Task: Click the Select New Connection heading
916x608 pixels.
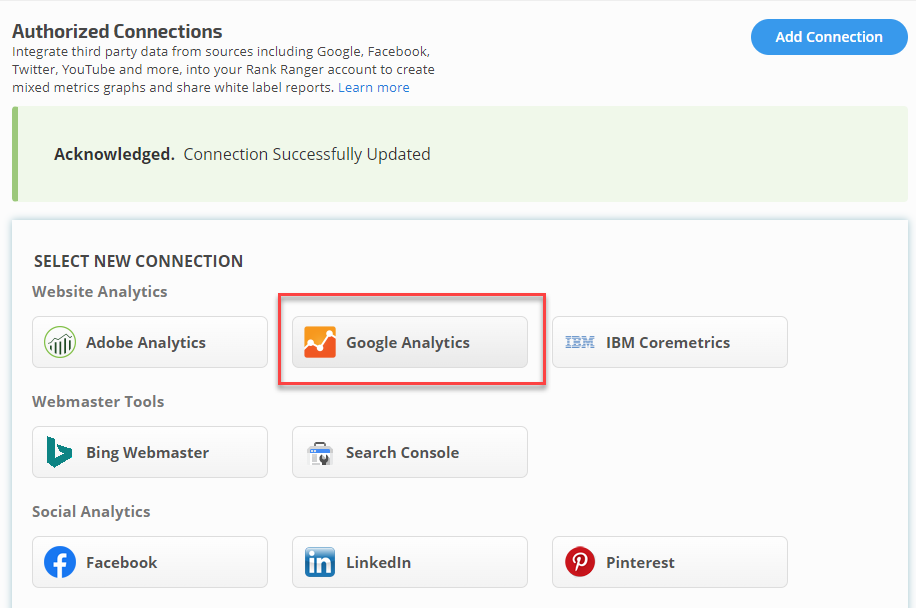Action: click(x=139, y=261)
